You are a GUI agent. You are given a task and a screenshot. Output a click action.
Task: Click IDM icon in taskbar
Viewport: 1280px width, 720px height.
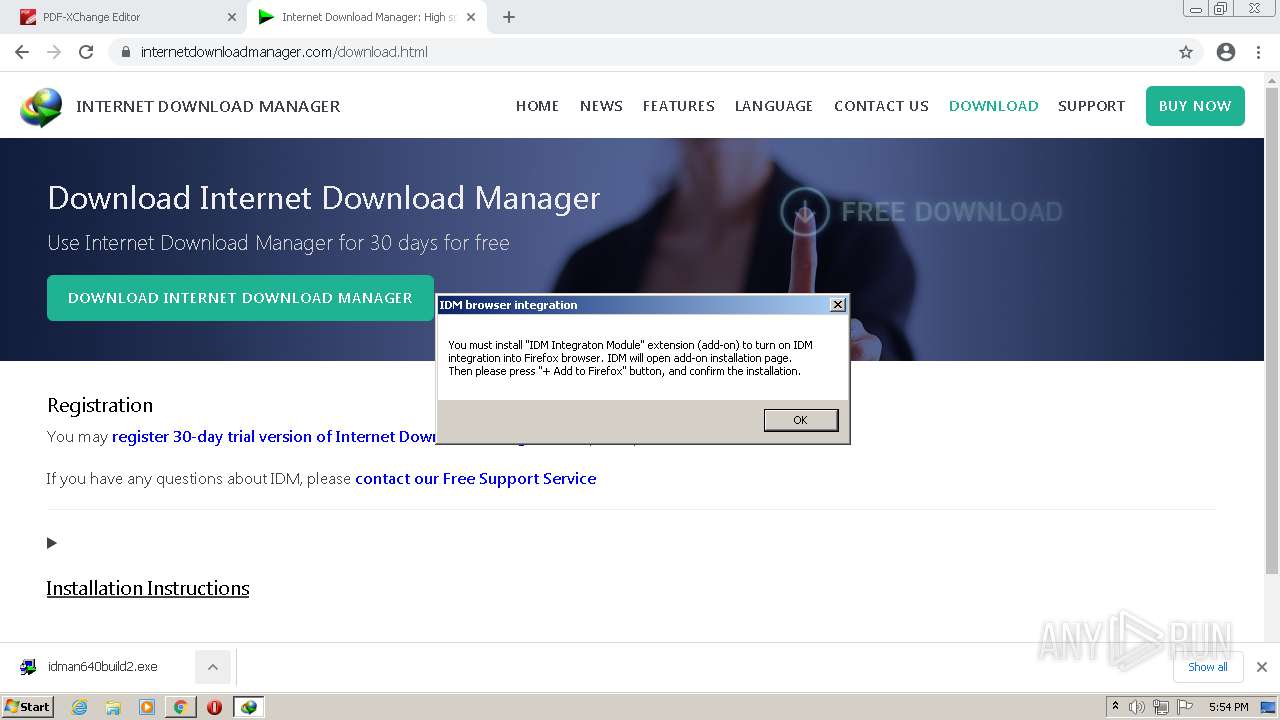pos(248,707)
